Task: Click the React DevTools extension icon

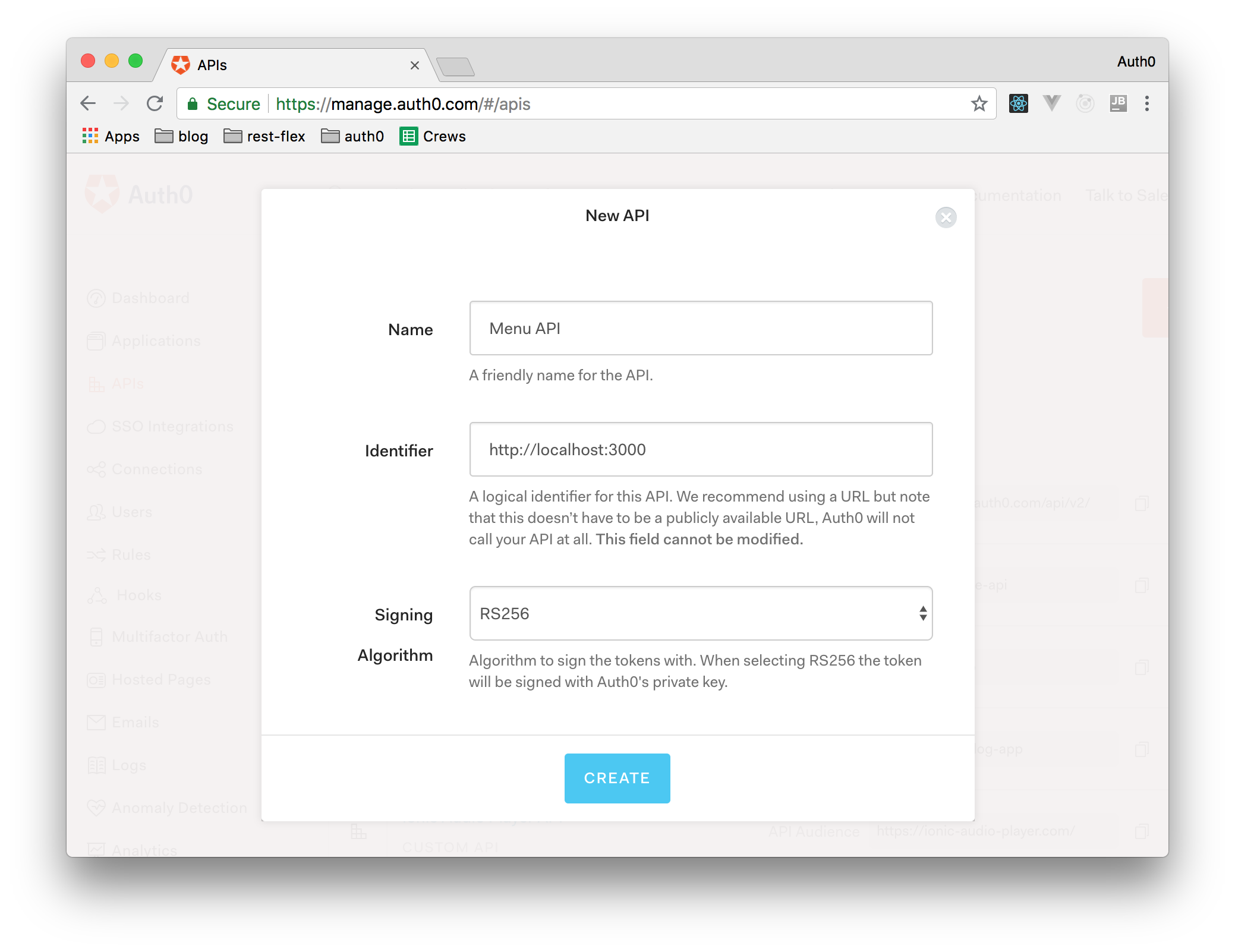Action: (x=1018, y=103)
